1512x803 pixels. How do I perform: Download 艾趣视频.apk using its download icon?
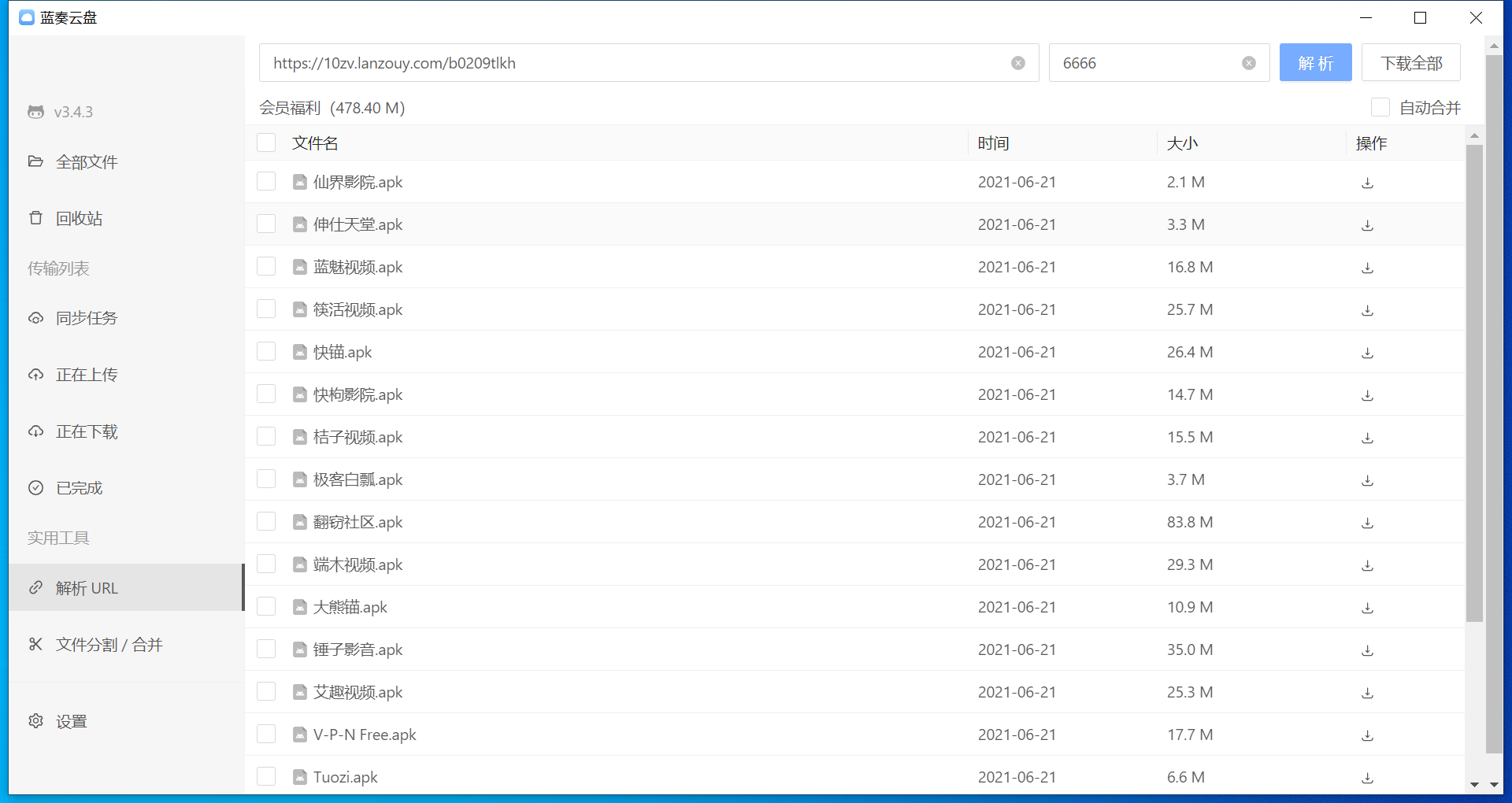coord(1368,693)
